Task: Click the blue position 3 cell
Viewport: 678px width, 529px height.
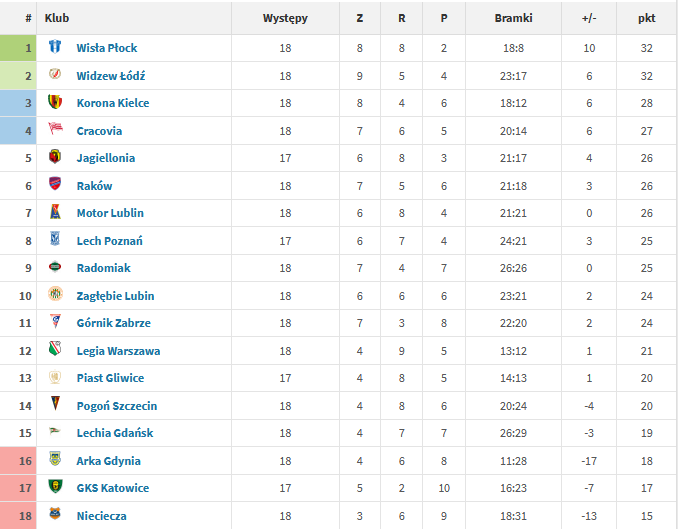Action: [19, 103]
